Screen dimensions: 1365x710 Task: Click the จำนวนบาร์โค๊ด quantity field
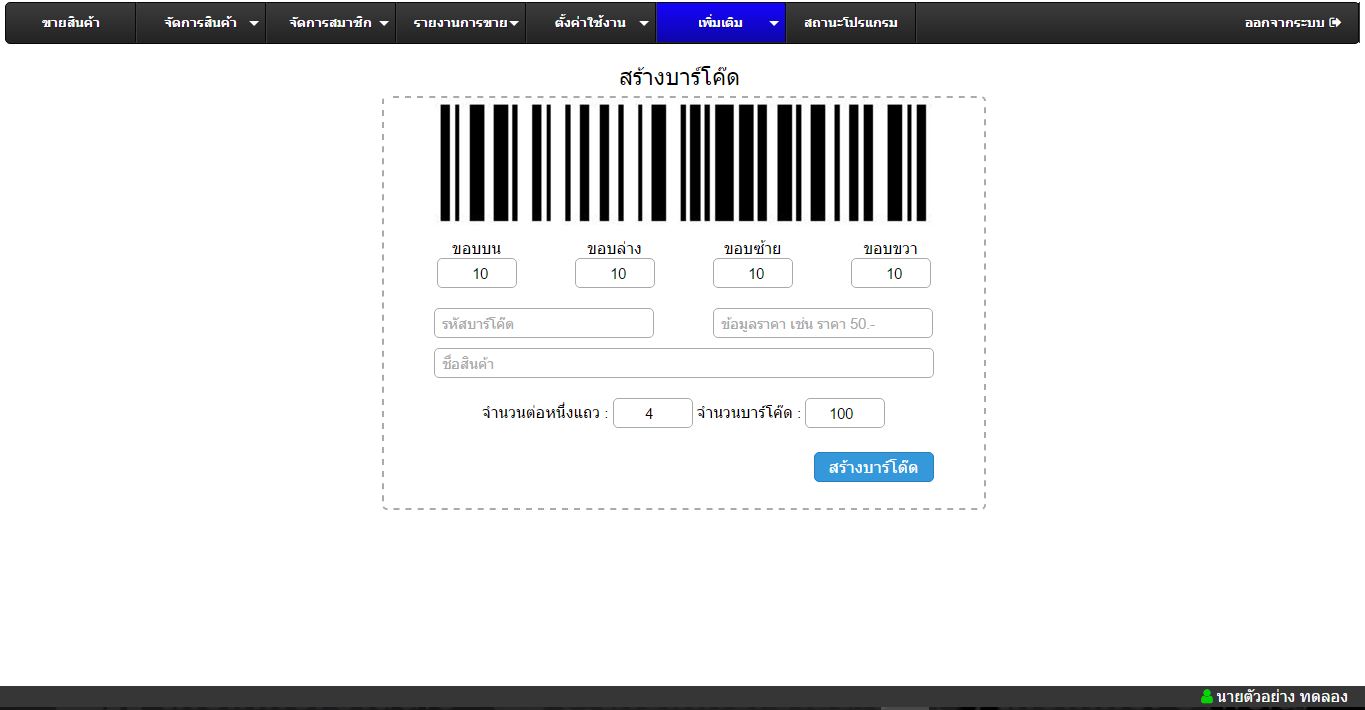click(x=845, y=413)
